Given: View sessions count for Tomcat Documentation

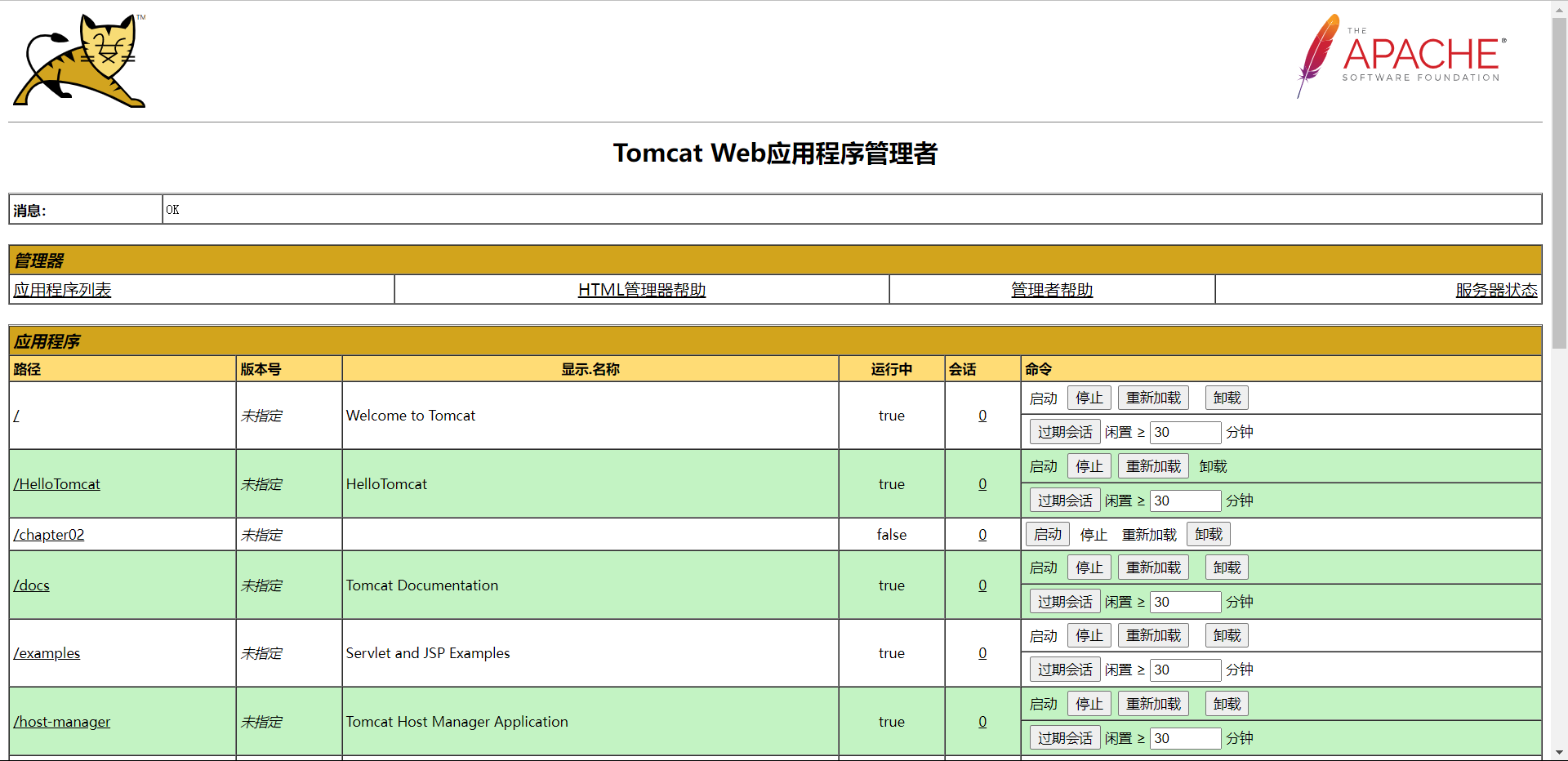Looking at the screenshot, I should click(x=982, y=585).
